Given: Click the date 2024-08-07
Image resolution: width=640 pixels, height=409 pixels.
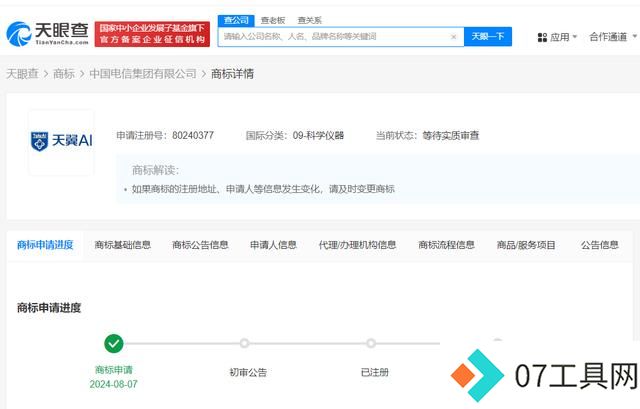Looking at the screenshot, I should click(x=113, y=384).
